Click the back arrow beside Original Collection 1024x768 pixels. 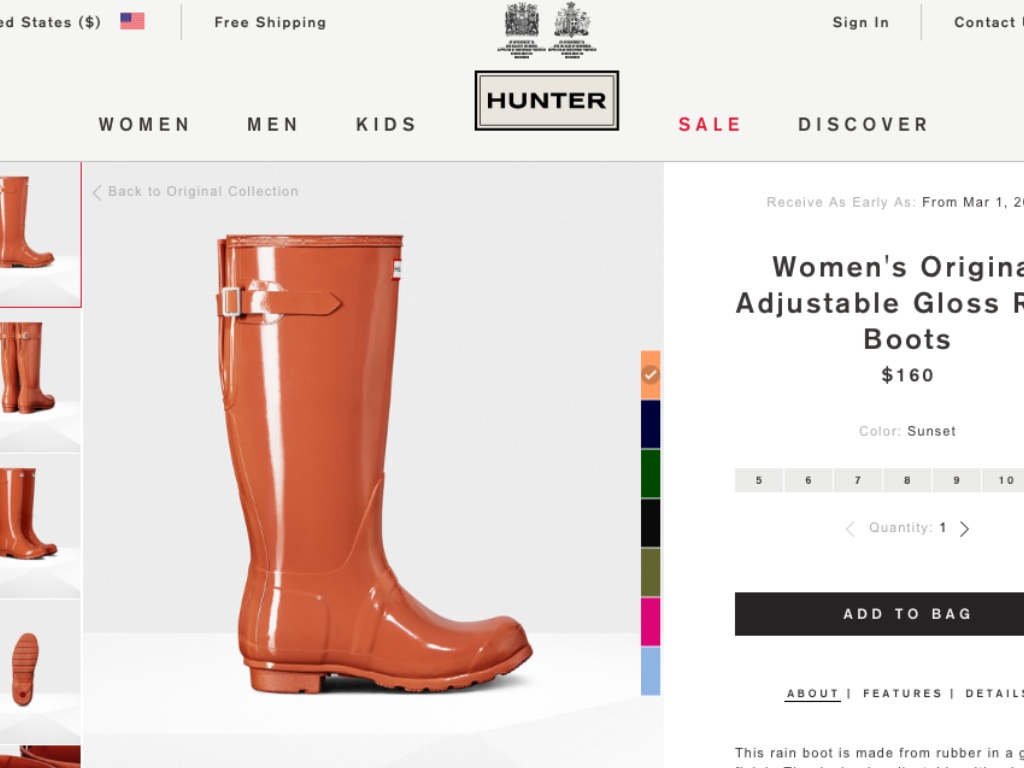coord(97,192)
